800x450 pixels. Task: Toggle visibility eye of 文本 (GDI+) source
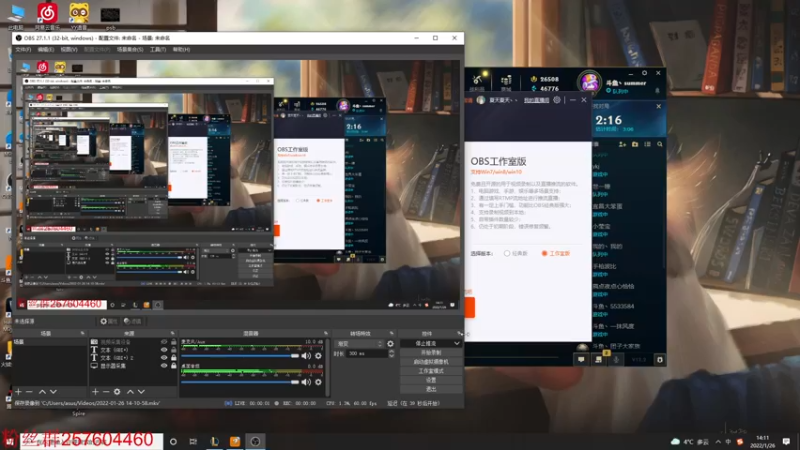click(164, 350)
